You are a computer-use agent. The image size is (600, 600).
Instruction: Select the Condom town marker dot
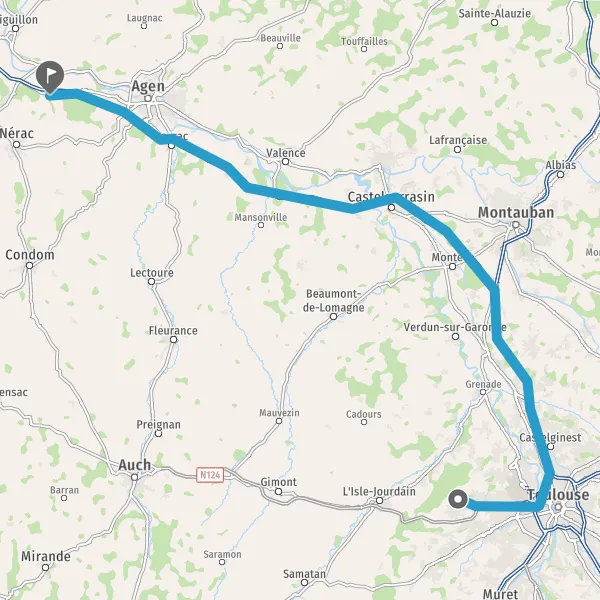pos(29,266)
